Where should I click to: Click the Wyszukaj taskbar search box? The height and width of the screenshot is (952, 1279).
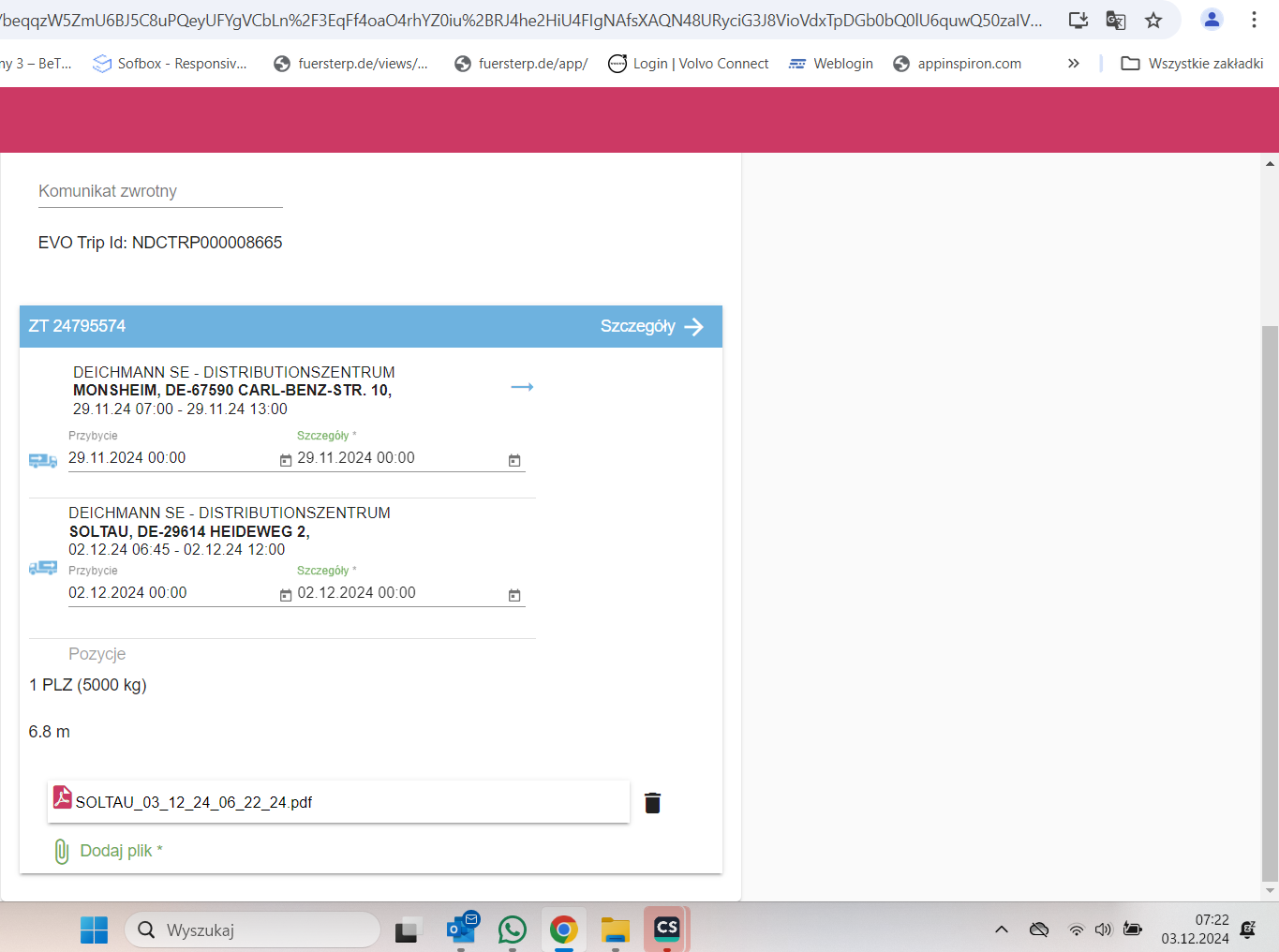252,930
